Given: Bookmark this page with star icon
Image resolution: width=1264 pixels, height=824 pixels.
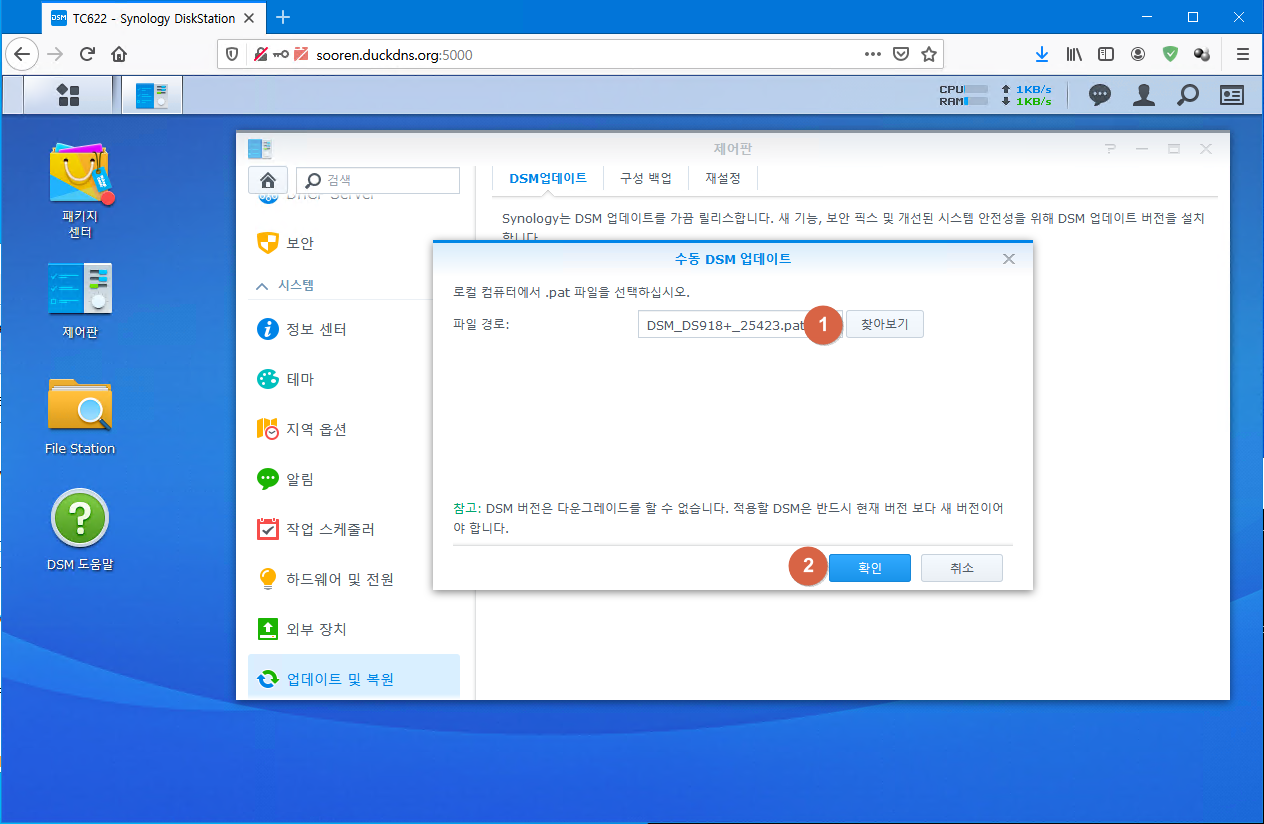Looking at the screenshot, I should (928, 54).
